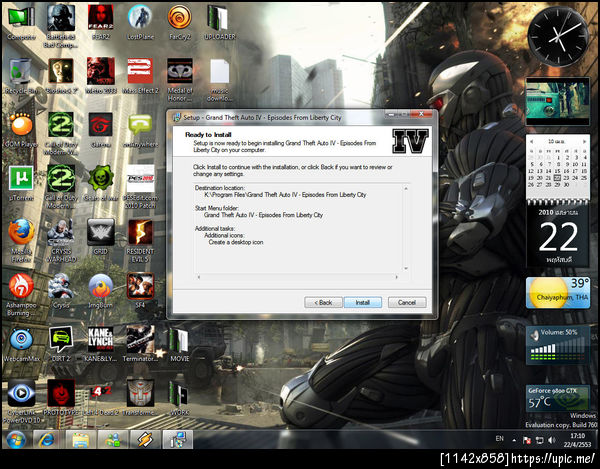
Task: Cancel the GTA IV installation
Action: click(407, 302)
